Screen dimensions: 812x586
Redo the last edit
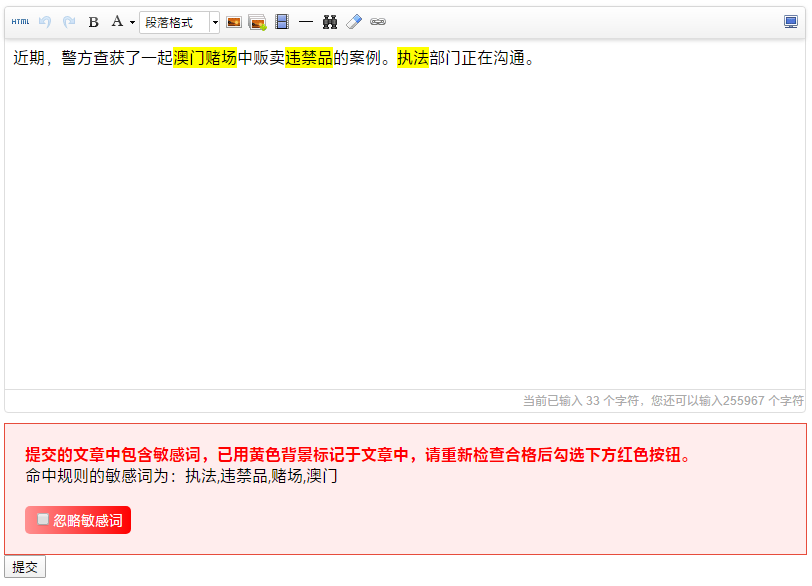69,22
